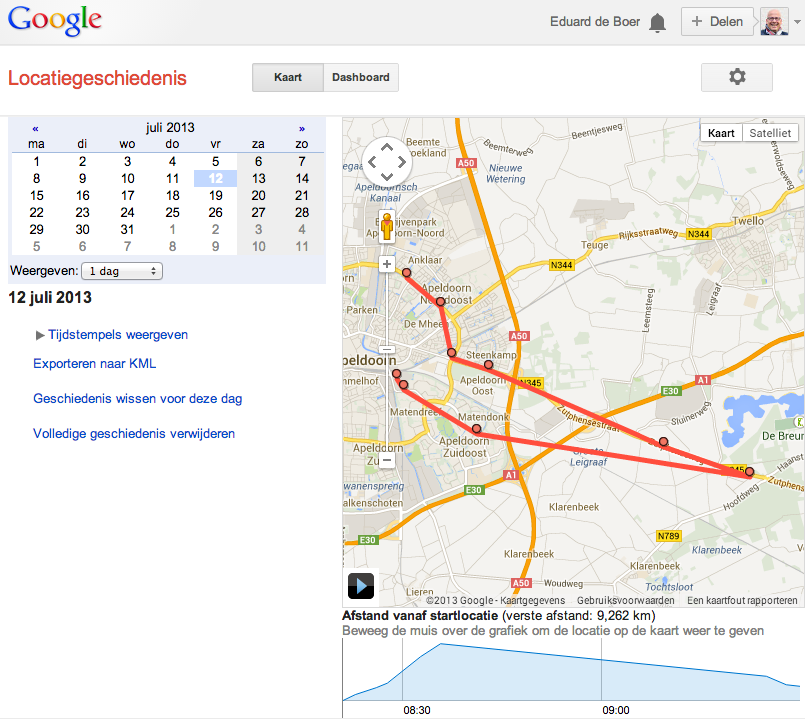Click the Exporteren naar KML link
The height and width of the screenshot is (720, 807).
(x=94, y=363)
